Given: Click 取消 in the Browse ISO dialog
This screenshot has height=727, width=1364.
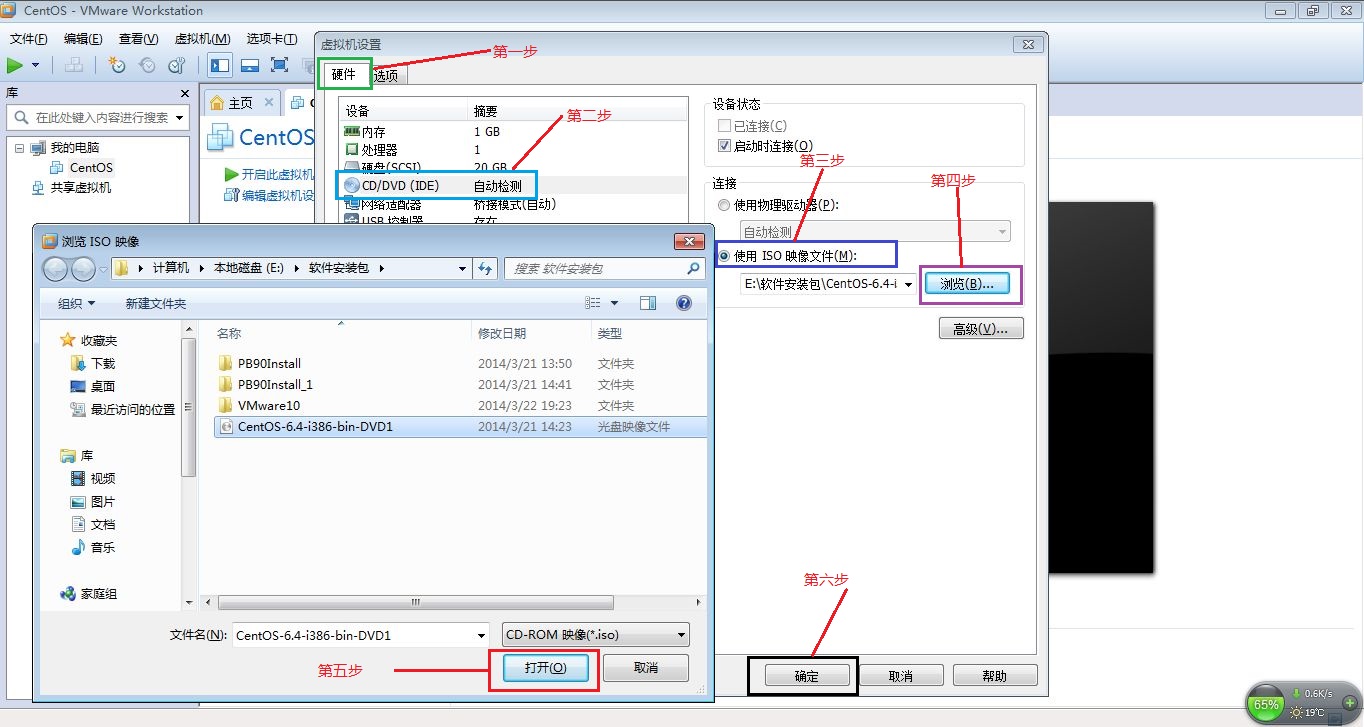Looking at the screenshot, I should (646, 668).
